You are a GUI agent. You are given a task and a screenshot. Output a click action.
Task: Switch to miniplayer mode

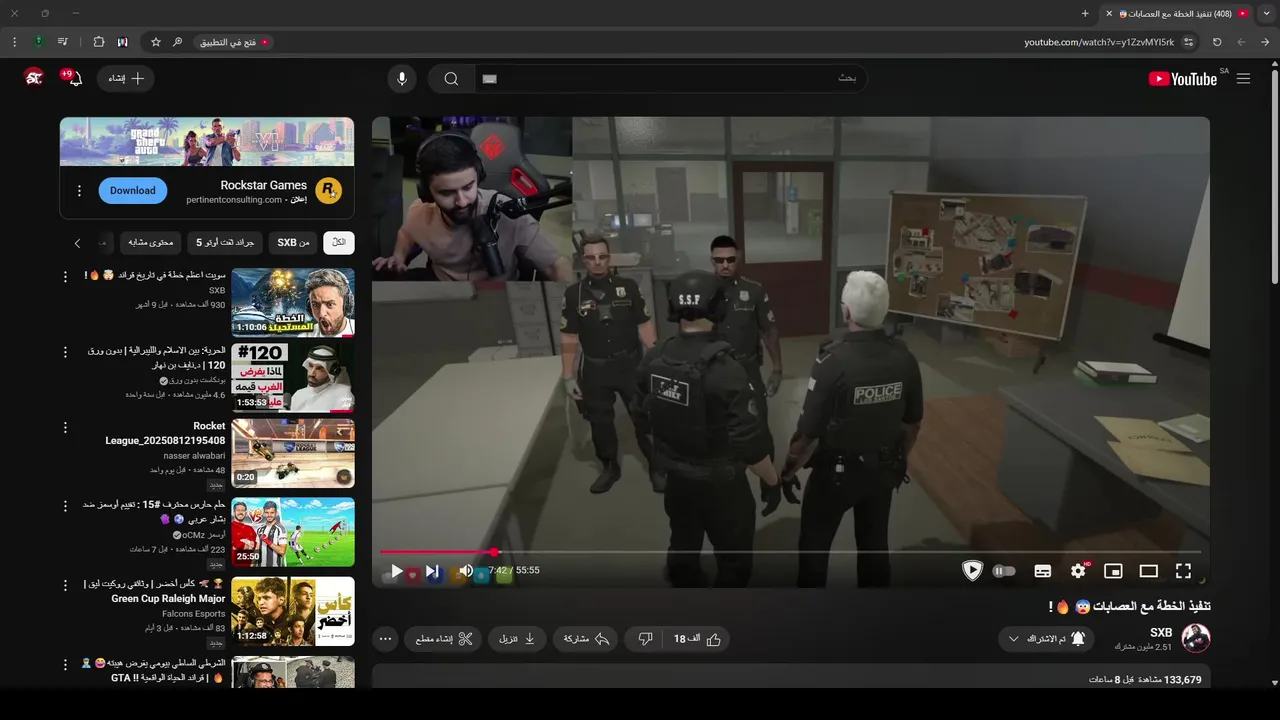[x=1113, y=571]
